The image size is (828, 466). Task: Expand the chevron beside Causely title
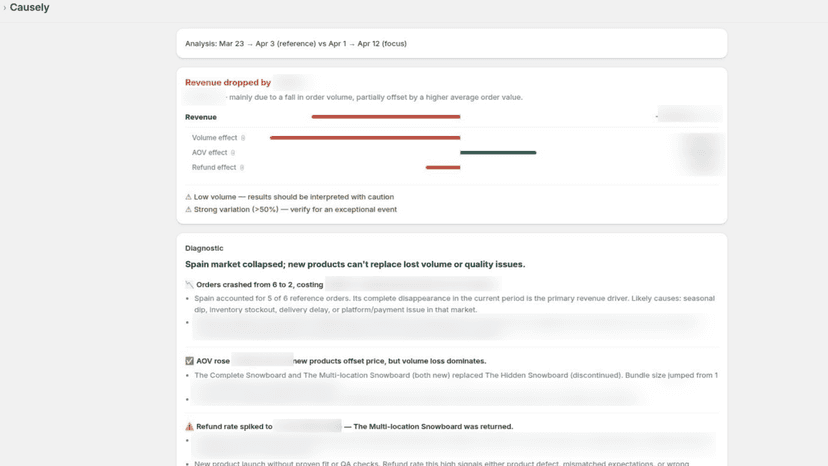[5, 8]
